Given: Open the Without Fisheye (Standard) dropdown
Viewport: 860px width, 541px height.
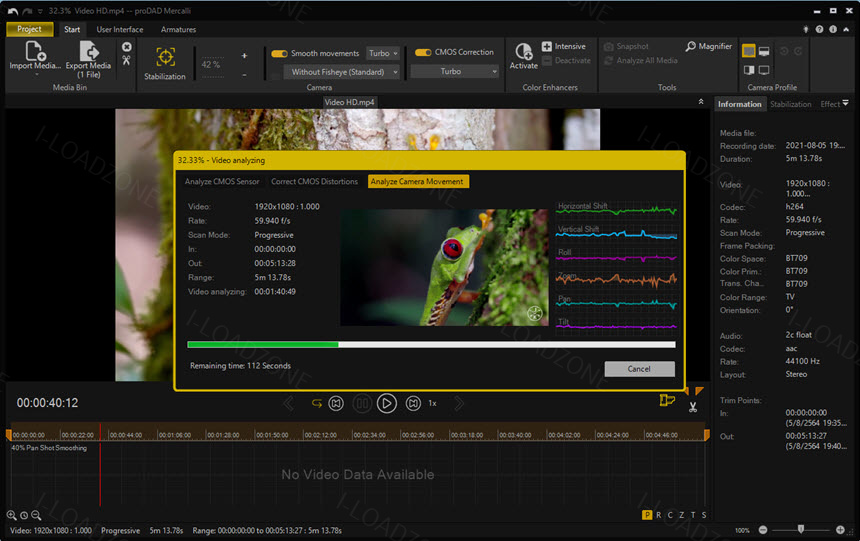Looking at the screenshot, I should (x=342, y=72).
